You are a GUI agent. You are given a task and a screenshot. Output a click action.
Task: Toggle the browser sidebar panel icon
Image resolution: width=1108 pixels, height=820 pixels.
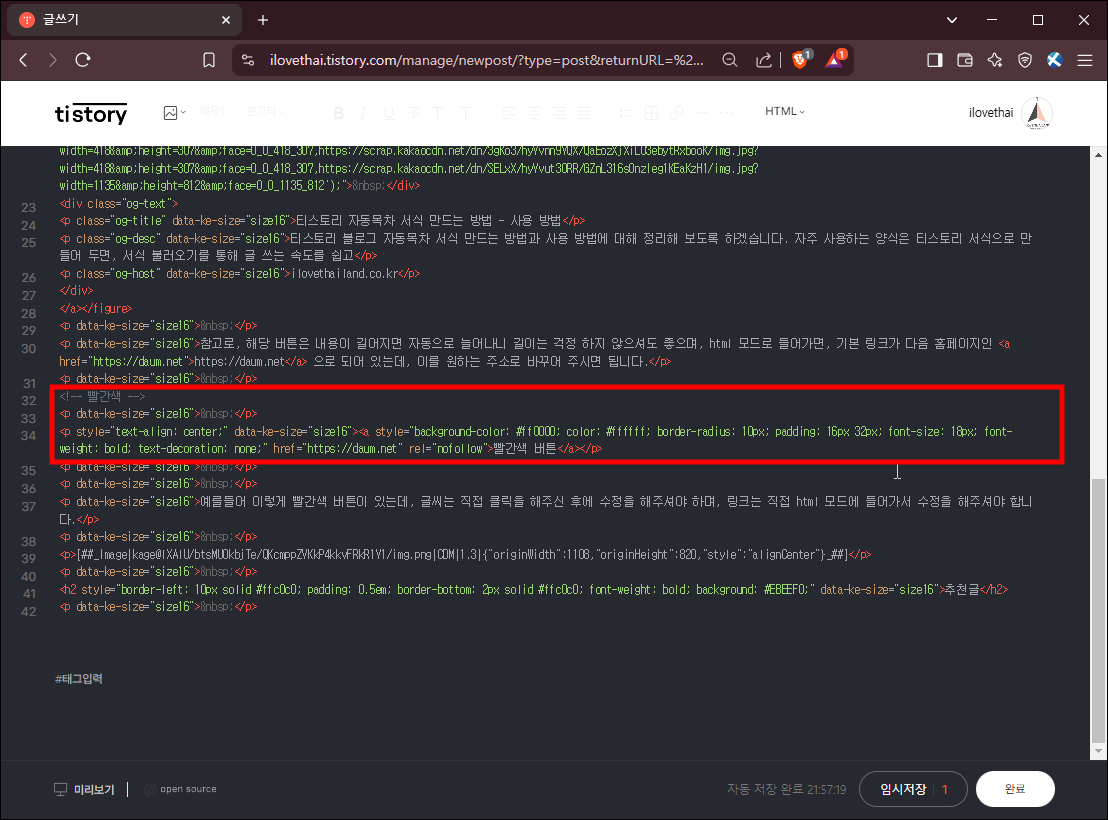tap(935, 60)
